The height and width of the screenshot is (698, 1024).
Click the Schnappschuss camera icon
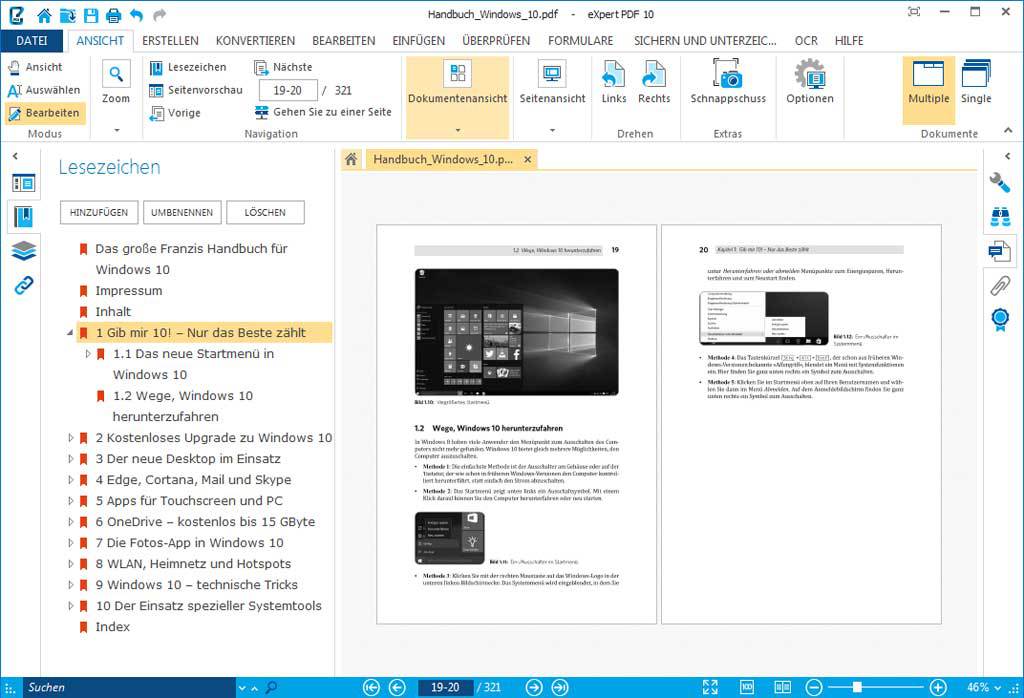pos(728,75)
